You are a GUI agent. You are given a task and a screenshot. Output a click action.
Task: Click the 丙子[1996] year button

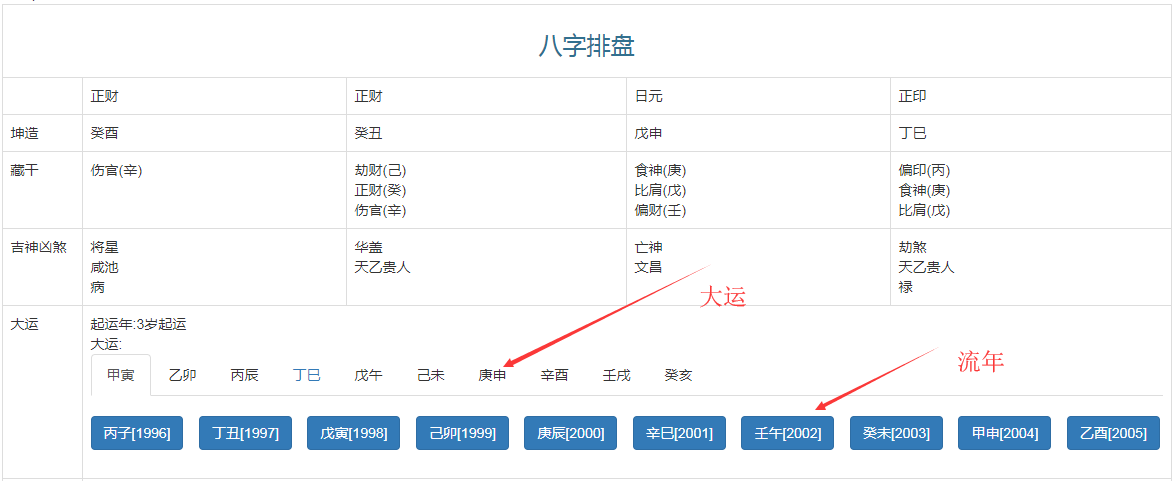(x=137, y=433)
